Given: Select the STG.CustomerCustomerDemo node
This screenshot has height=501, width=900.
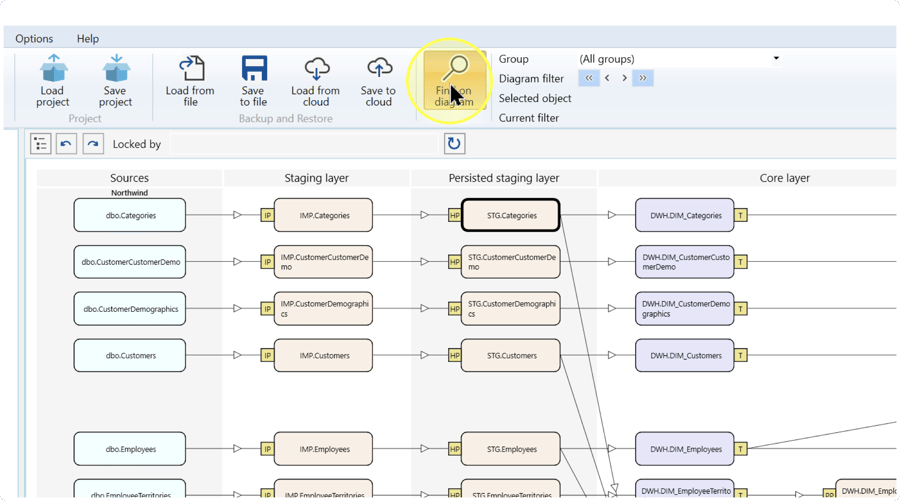Looking at the screenshot, I should click(x=511, y=262).
